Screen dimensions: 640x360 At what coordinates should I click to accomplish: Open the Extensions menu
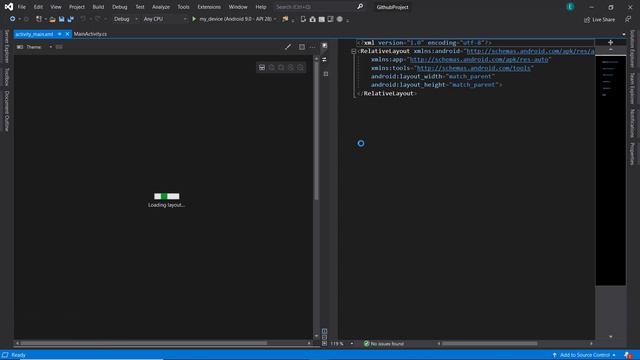pyautogui.click(x=209, y=7)
